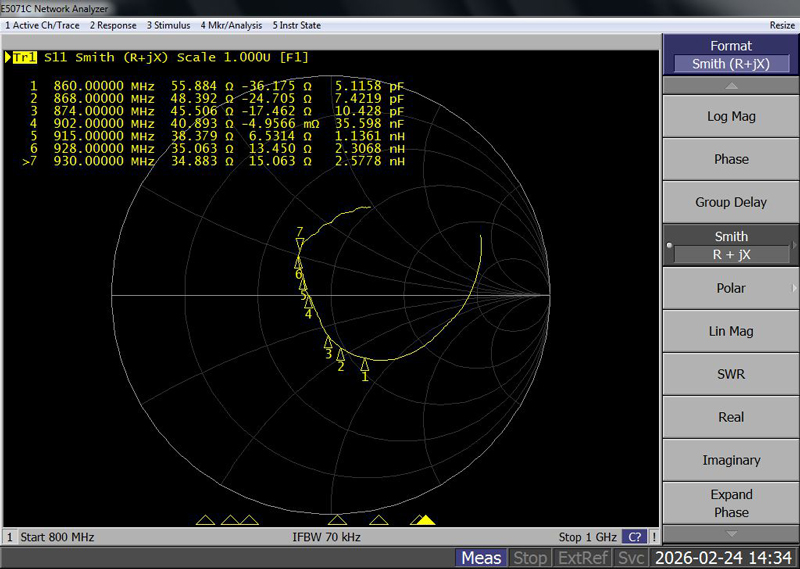Screen dimensions: 800x569
Task: Select marker 1 triangle on Smith chart
Action: pyautogui.click(x=365, y=364)
